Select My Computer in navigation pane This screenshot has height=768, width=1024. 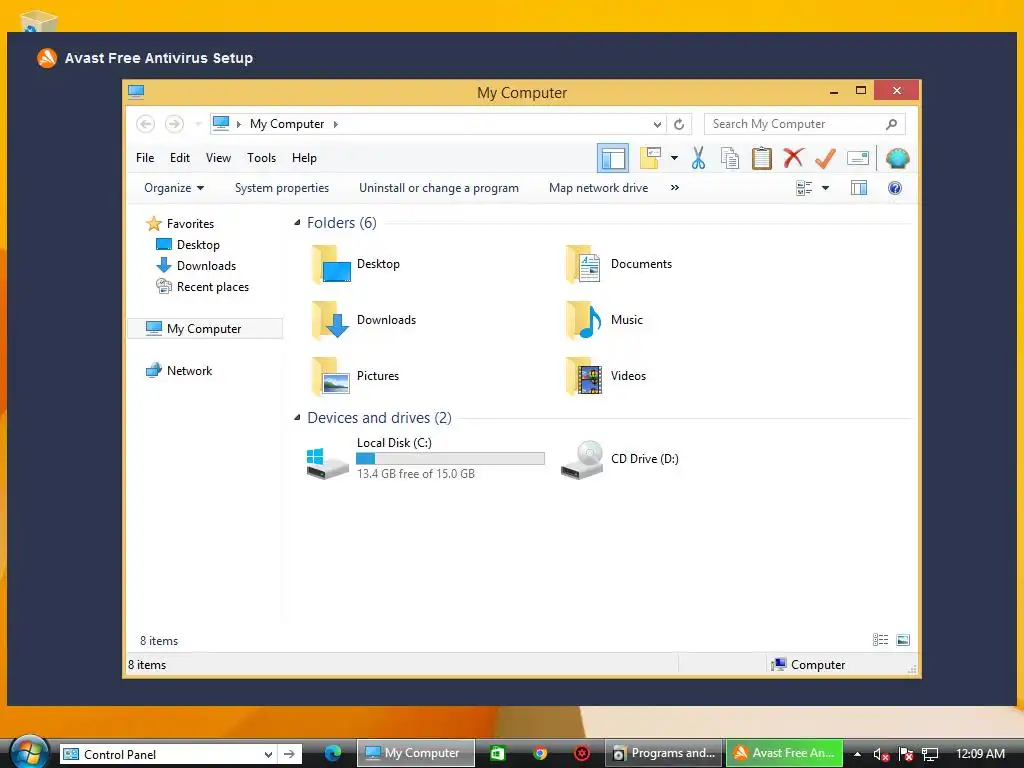(204, 328)
